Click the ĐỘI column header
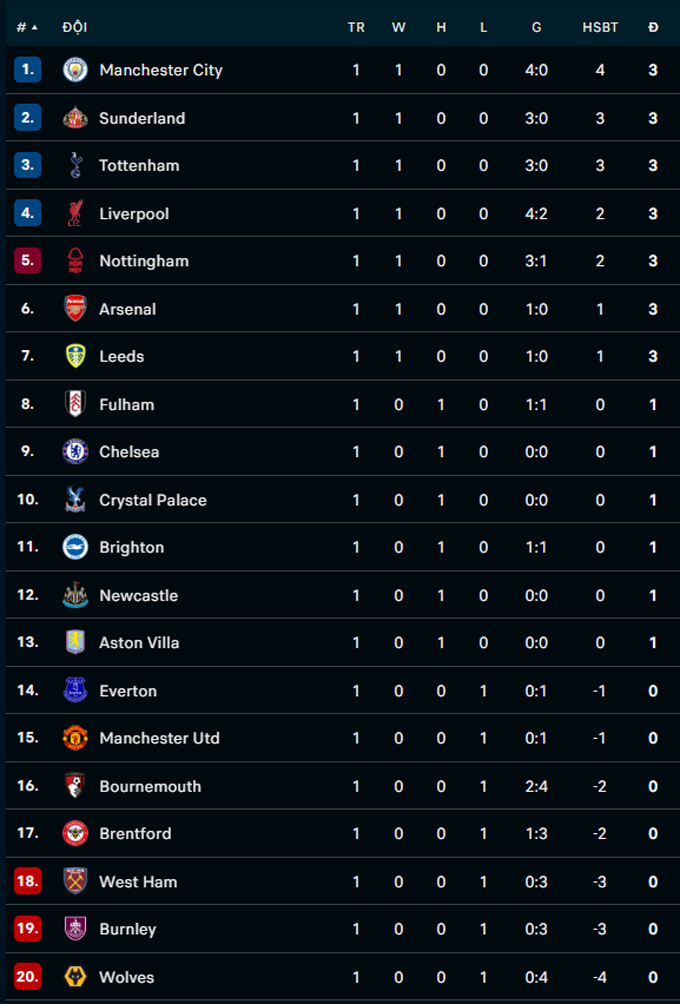The width and height of the screenshot is (680, 1004). [75, 28]
